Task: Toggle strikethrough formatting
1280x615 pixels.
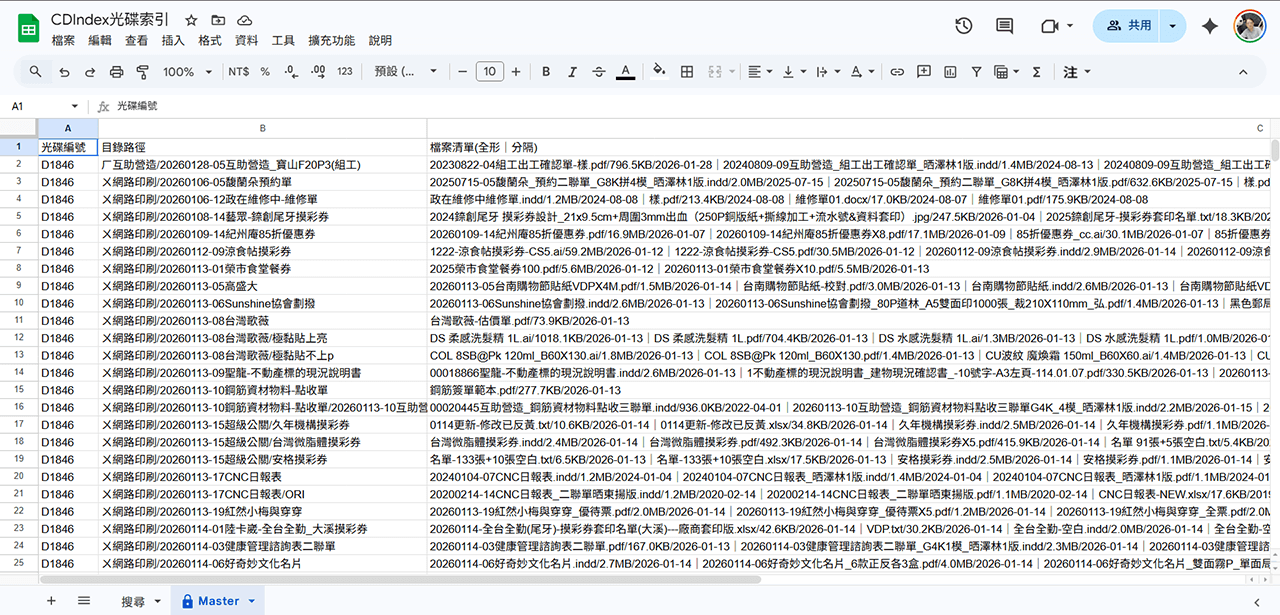Action: coord(599,72)
